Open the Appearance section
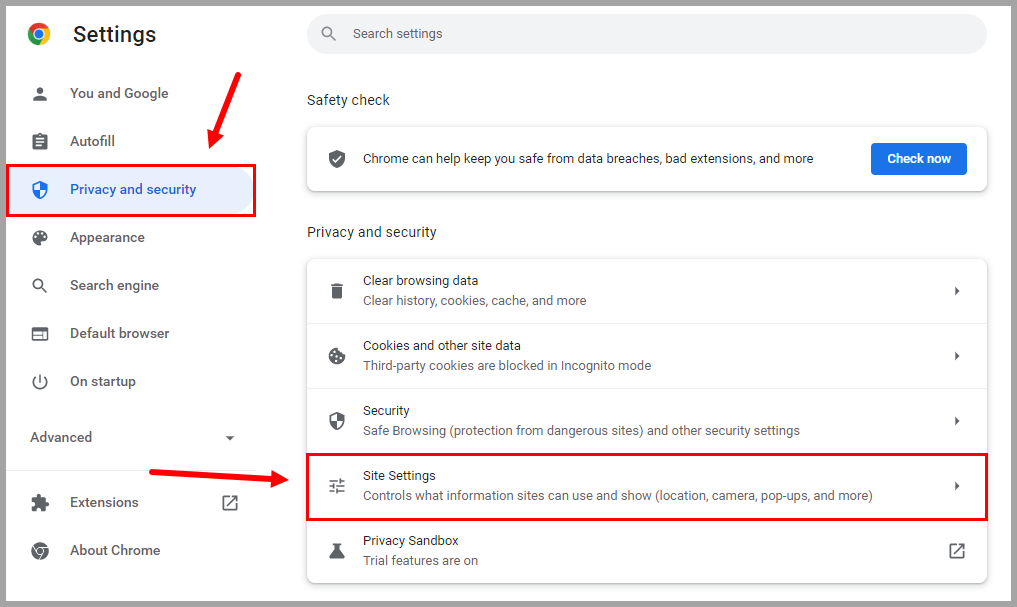Viewport: 1017px width, 607px height. tap(107, 237)
